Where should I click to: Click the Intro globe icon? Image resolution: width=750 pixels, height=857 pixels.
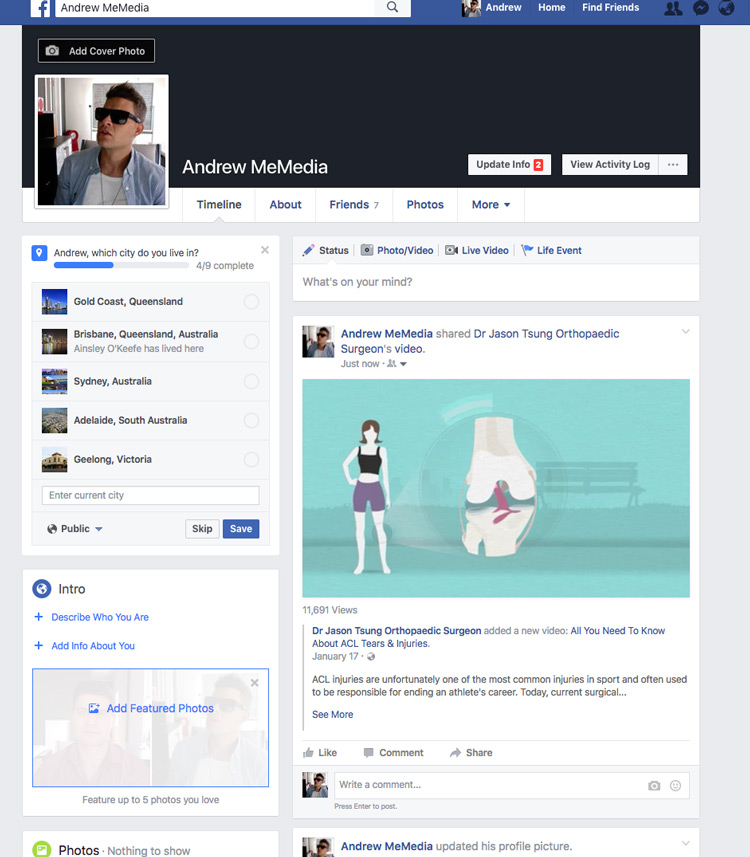[x=42, y=589]
